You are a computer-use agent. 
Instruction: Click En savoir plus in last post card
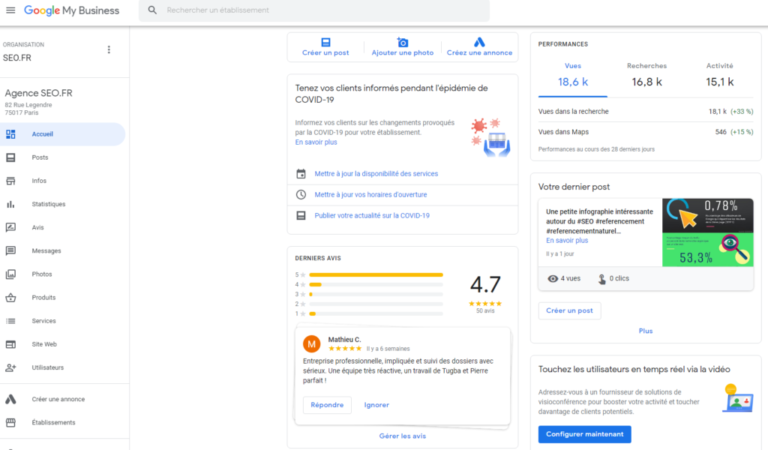pyautogui.click(x=567, y=241)
